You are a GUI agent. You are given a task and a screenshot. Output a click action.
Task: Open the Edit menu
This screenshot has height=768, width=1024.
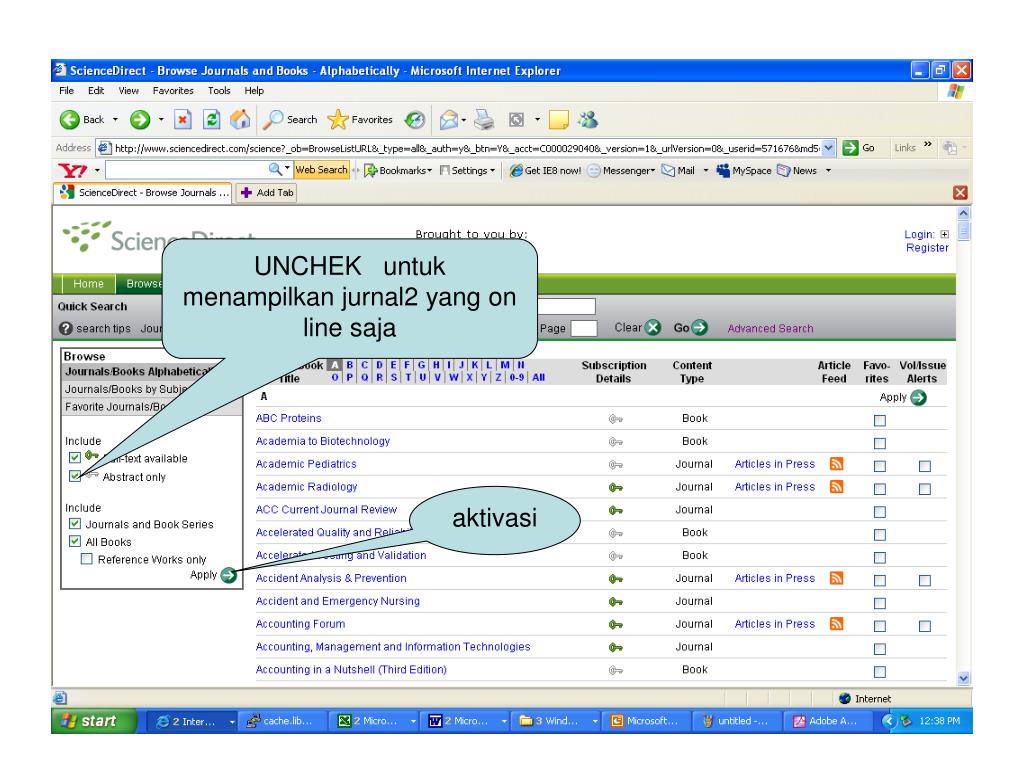(x=96, y=91)
